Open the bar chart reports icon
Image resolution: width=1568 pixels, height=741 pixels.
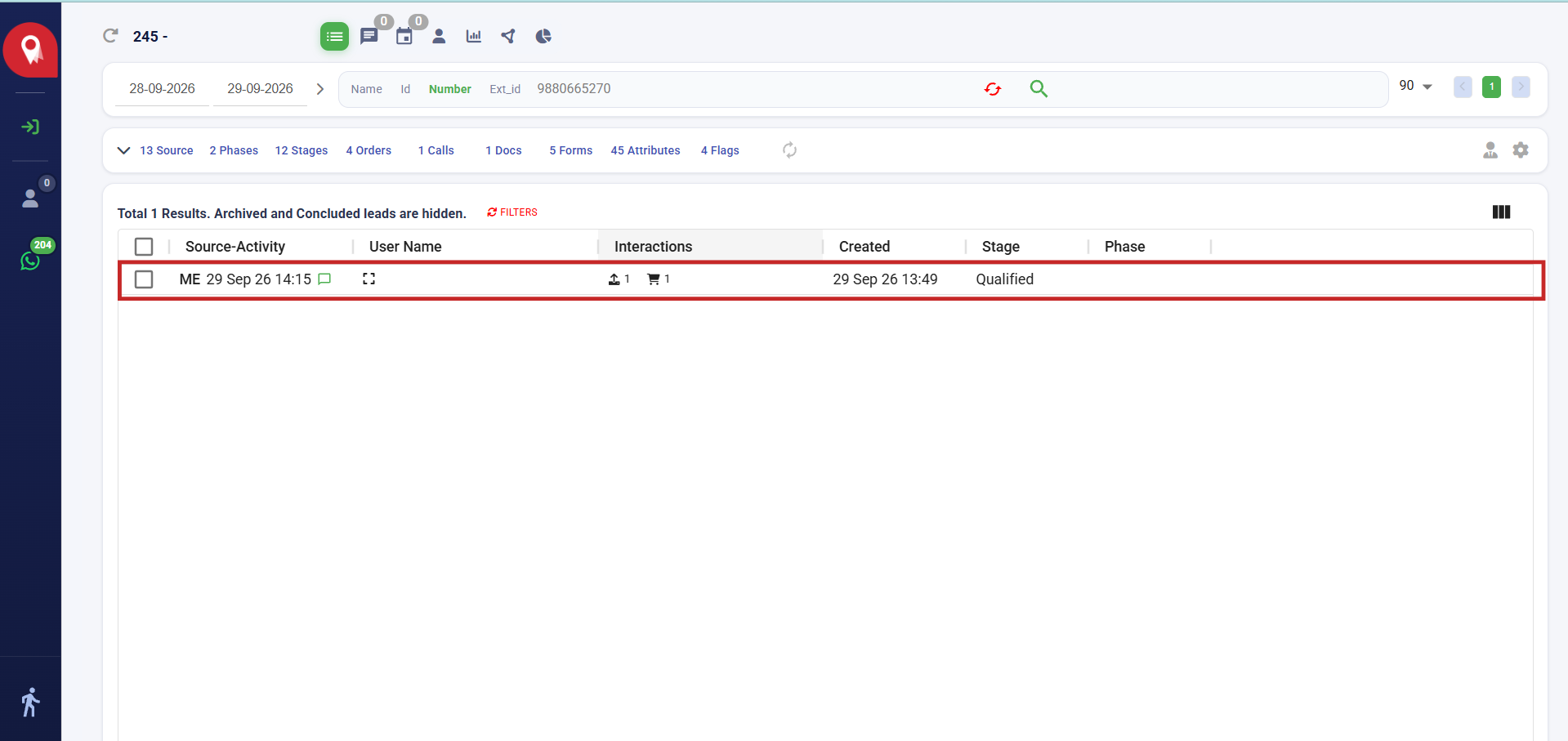click(474, 36)
